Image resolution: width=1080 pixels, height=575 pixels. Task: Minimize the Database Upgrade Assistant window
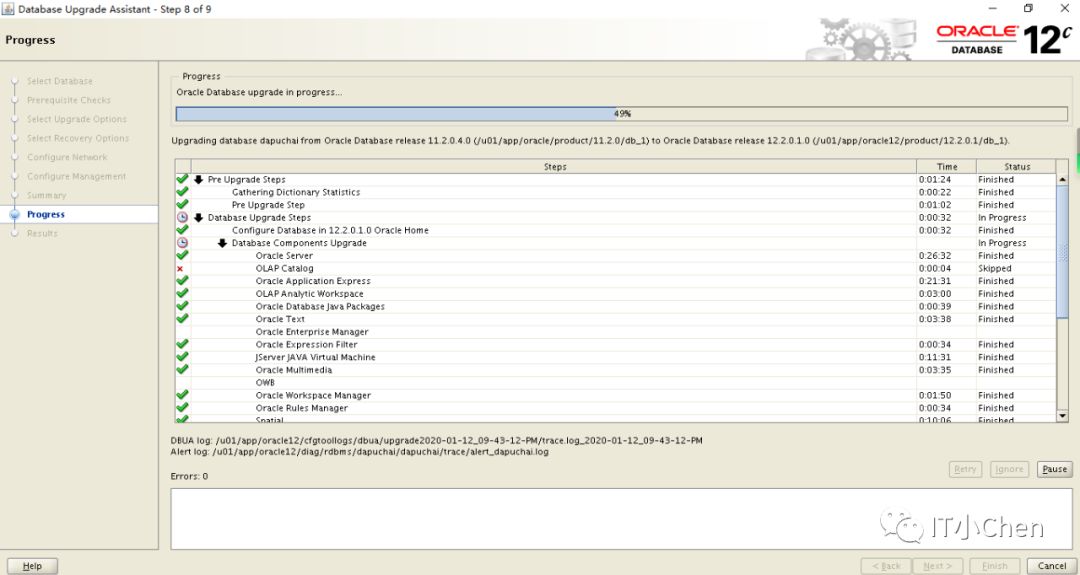(x=993, y=8)
